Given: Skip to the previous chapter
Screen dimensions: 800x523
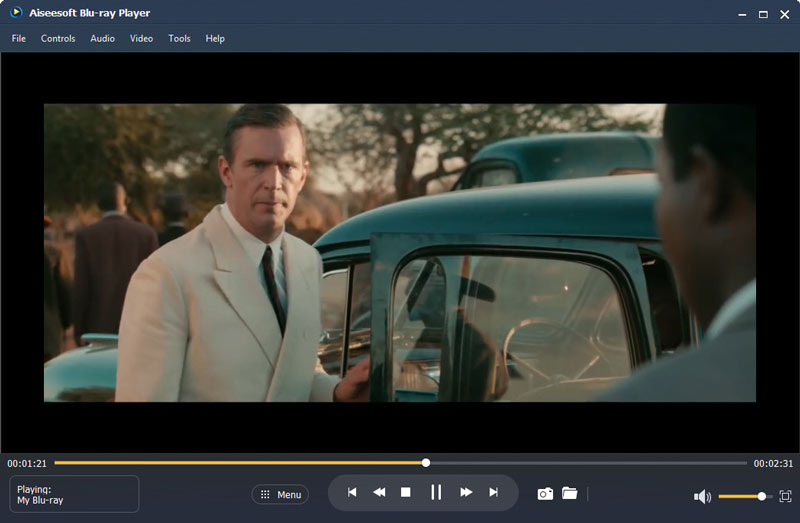Looking at the screenshot, I should tap(352, 492).
